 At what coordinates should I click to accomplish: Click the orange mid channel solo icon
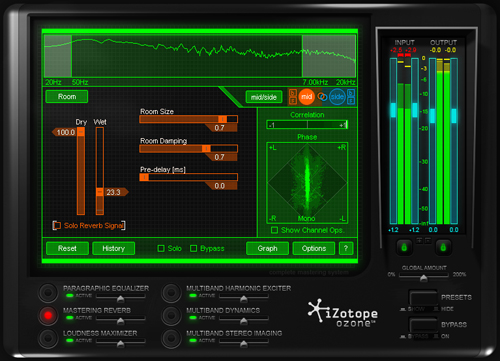pyautogui.click(x=293, y=101)
